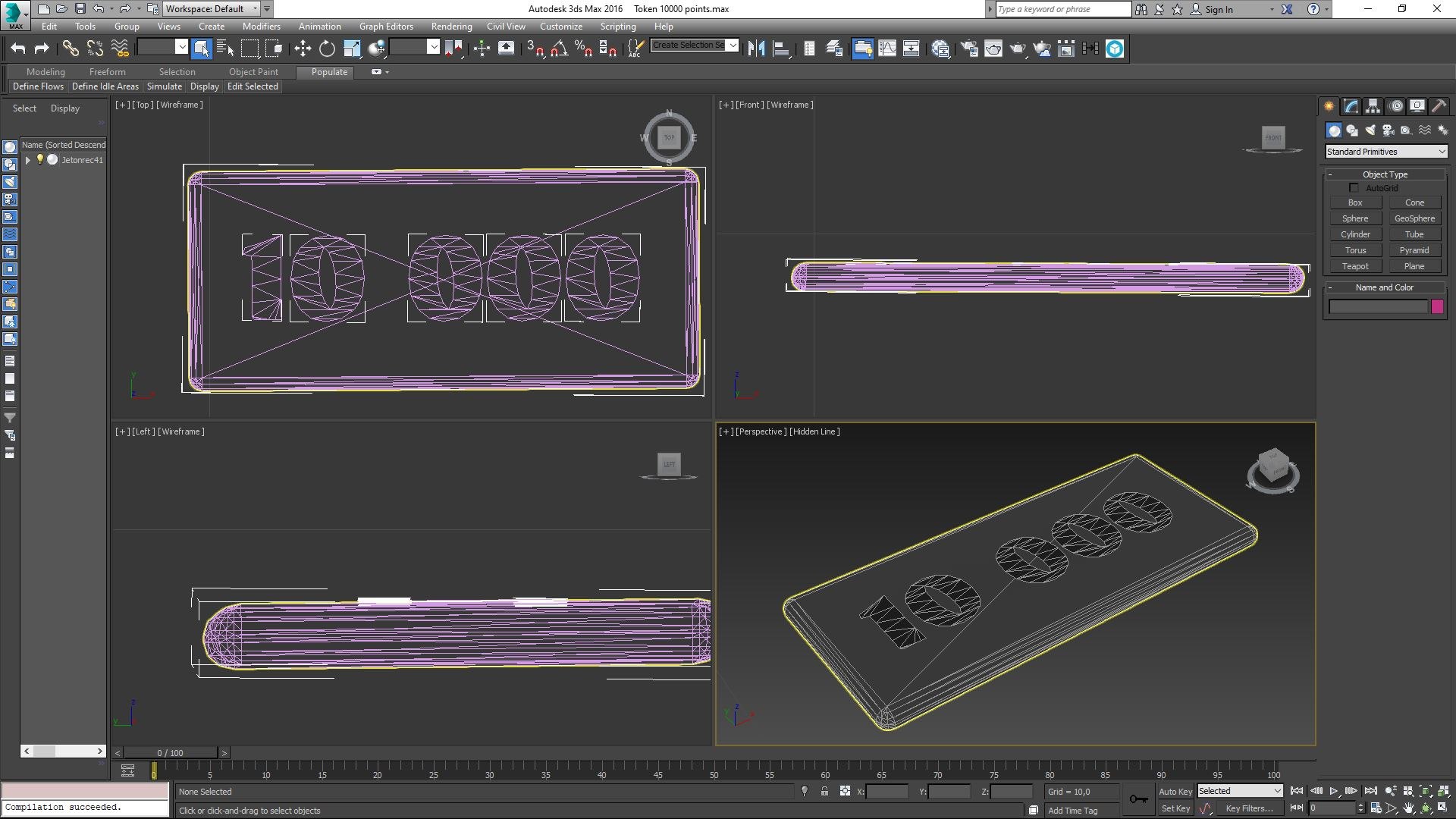The image size is (1456, 819).
Task: Toggle Auto Key animation mode
Action: [x=1175, y=791]
